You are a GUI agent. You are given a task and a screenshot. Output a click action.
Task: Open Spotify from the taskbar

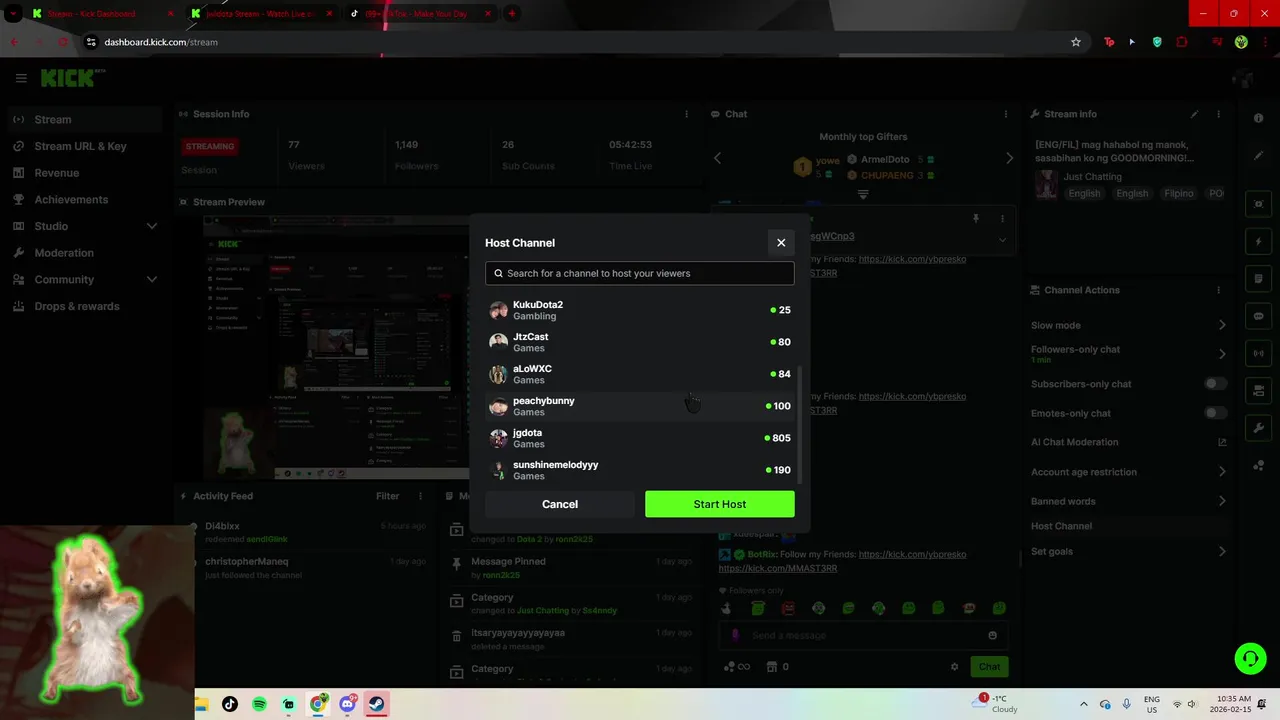coord(259,704)
